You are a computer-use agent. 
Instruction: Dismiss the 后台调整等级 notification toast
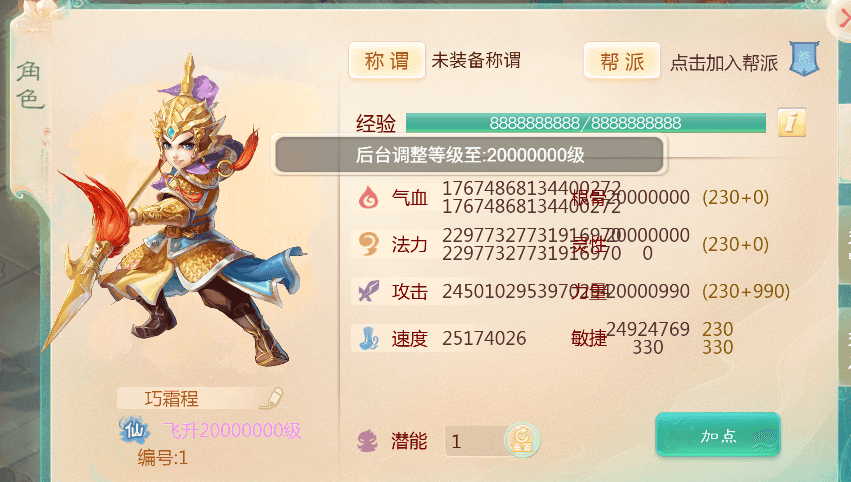469,155
